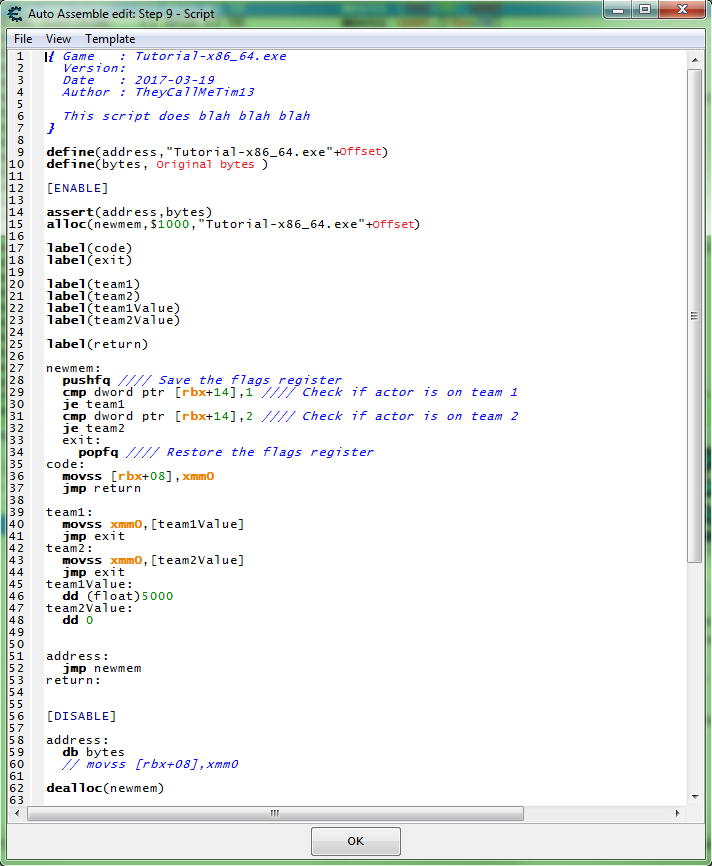Click the 'label(team2Value)' line
Viewport: 712px width, 866px height.
click(113, 320)
